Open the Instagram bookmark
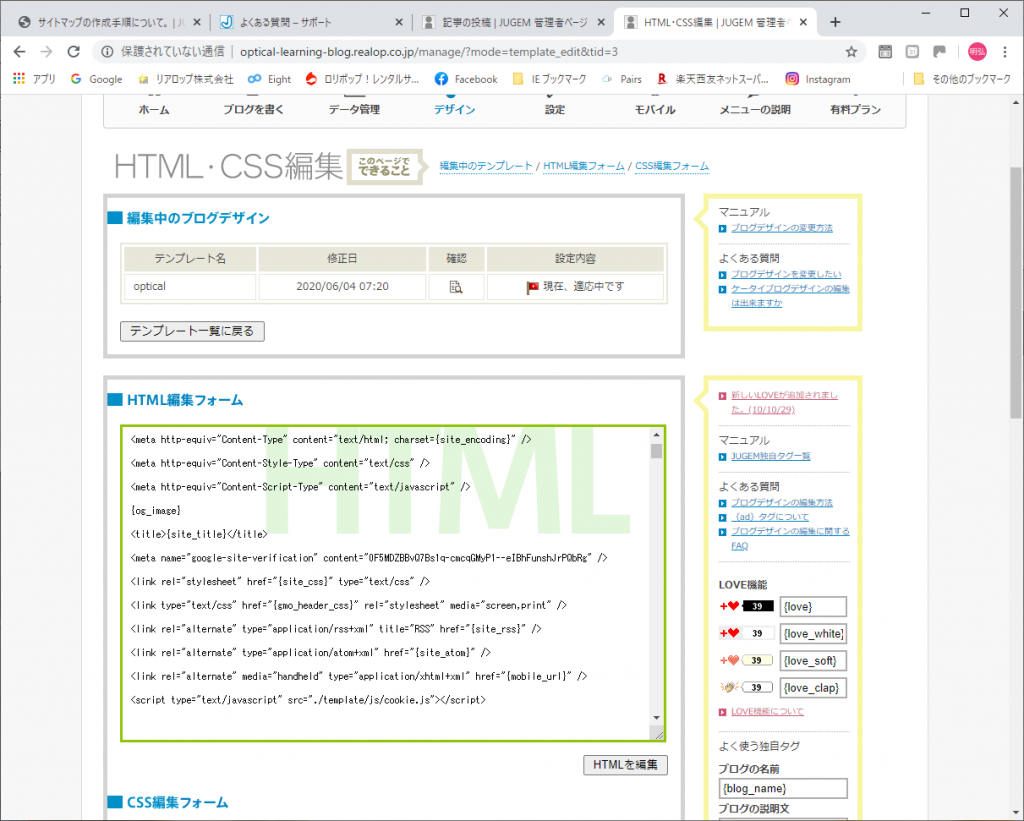 pyautogui.click(x=818, y=79)
